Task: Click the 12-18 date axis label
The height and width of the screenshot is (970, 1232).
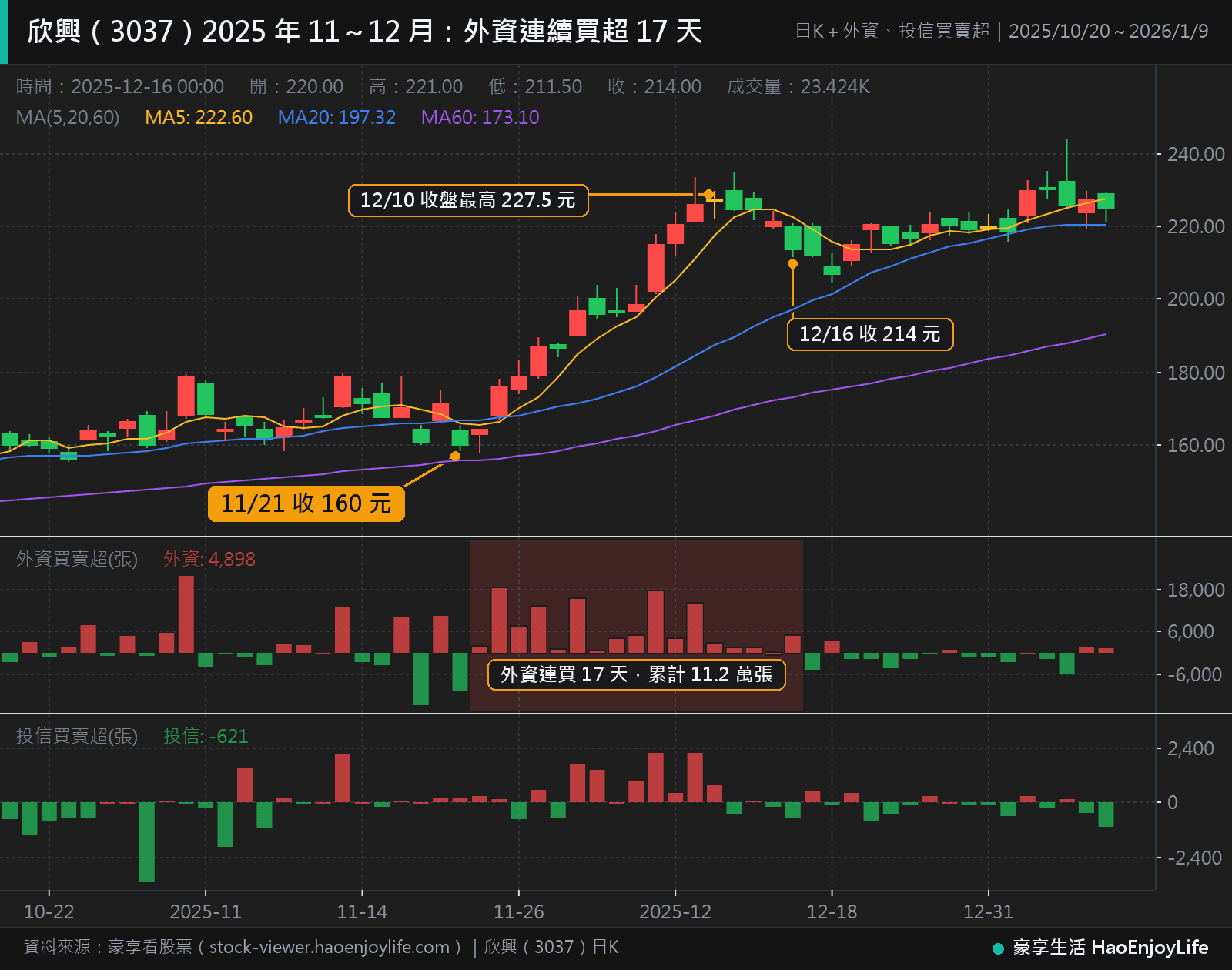Action: coord(832,912)
